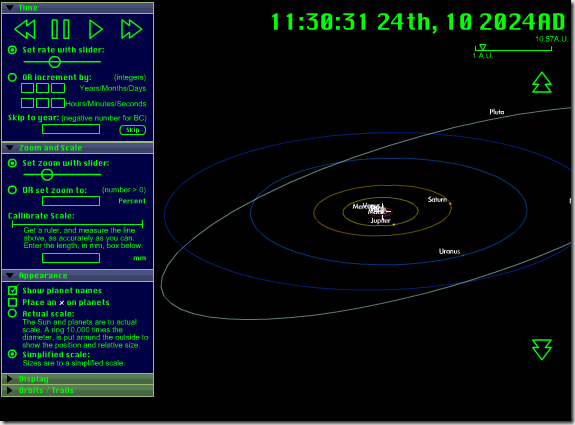This screenshot has height=425, width=575.
Task: Collapse the Zoom and Scale panel
Action: coord(10,148)
